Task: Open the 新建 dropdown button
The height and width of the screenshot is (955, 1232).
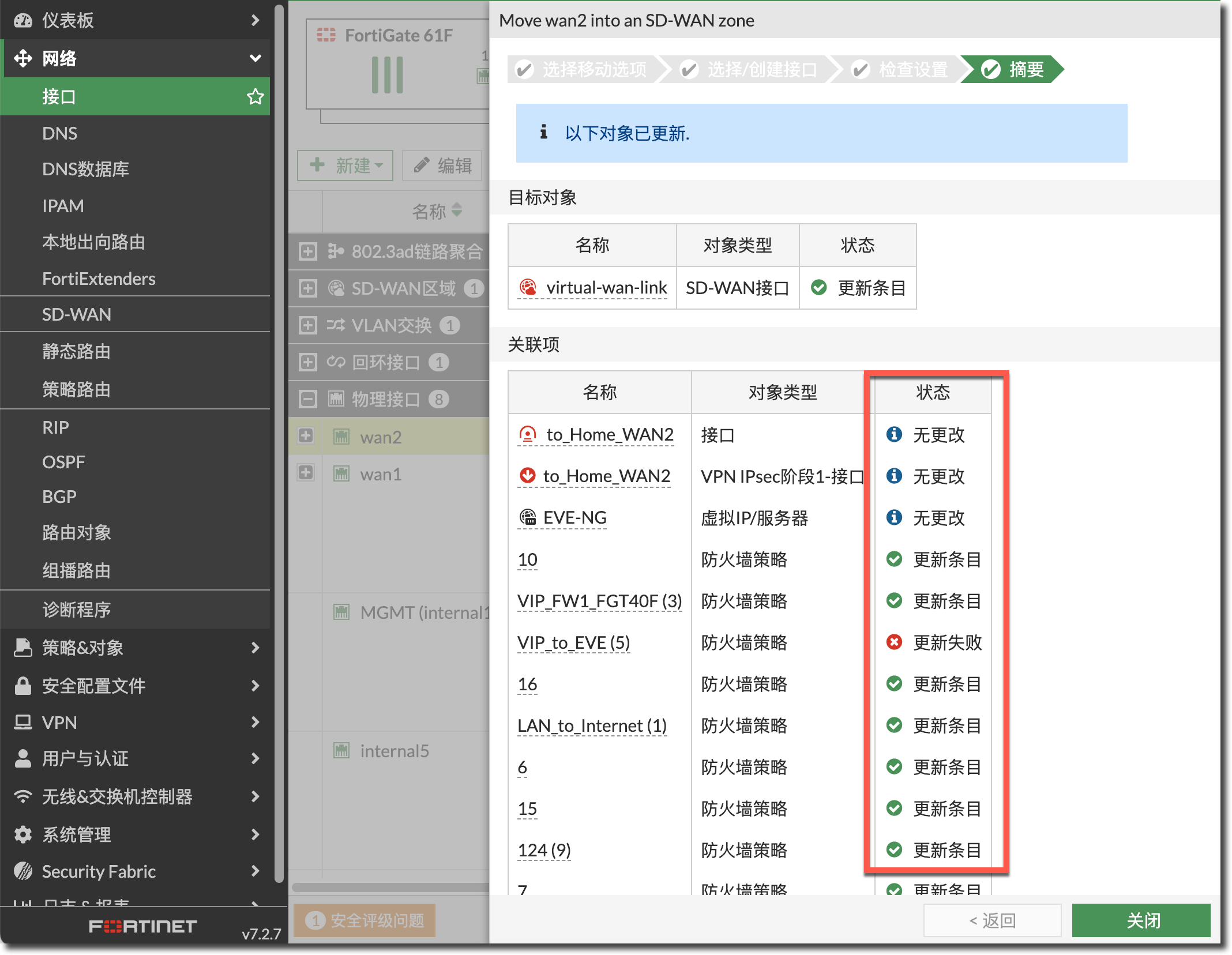Action: tap(345, 166)
